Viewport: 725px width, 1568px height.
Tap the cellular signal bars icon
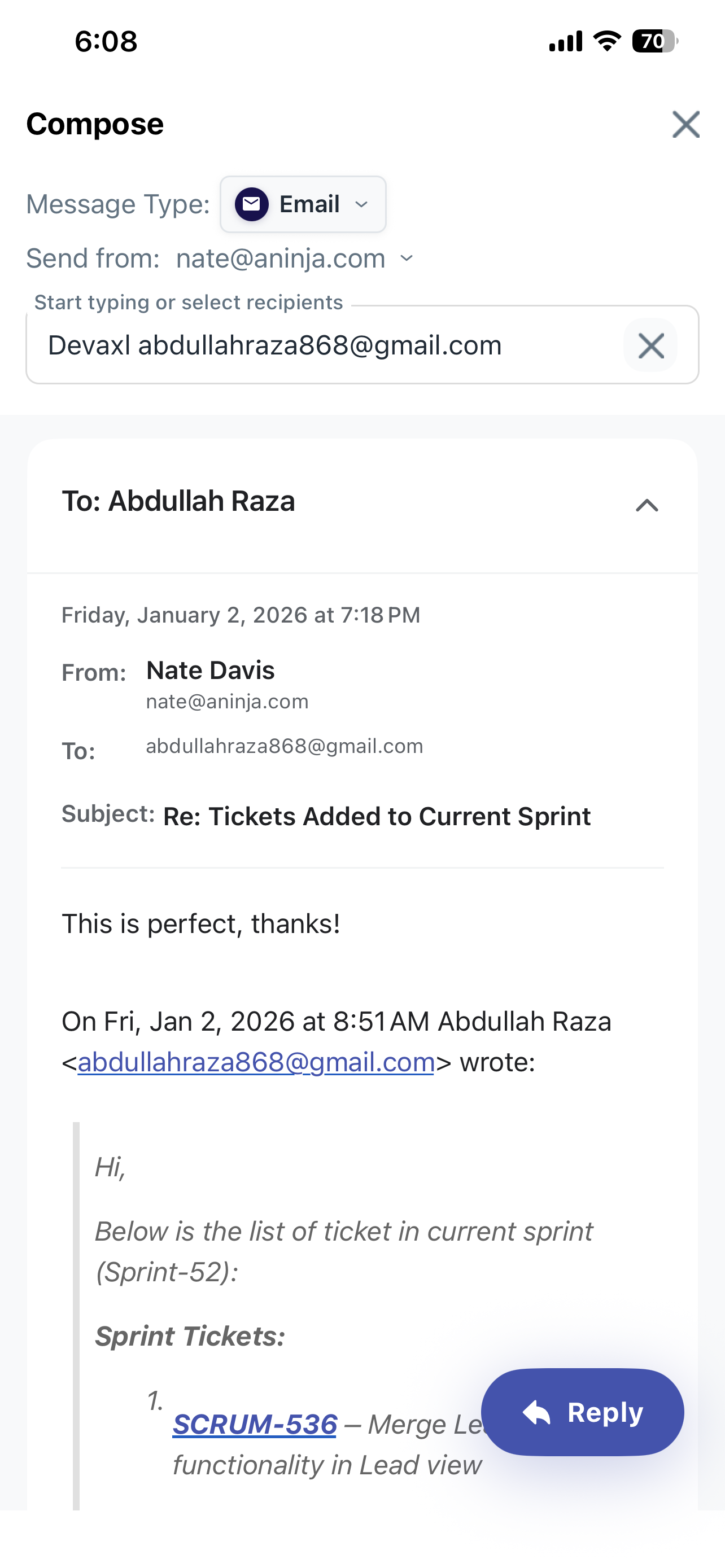coord(565,41)
